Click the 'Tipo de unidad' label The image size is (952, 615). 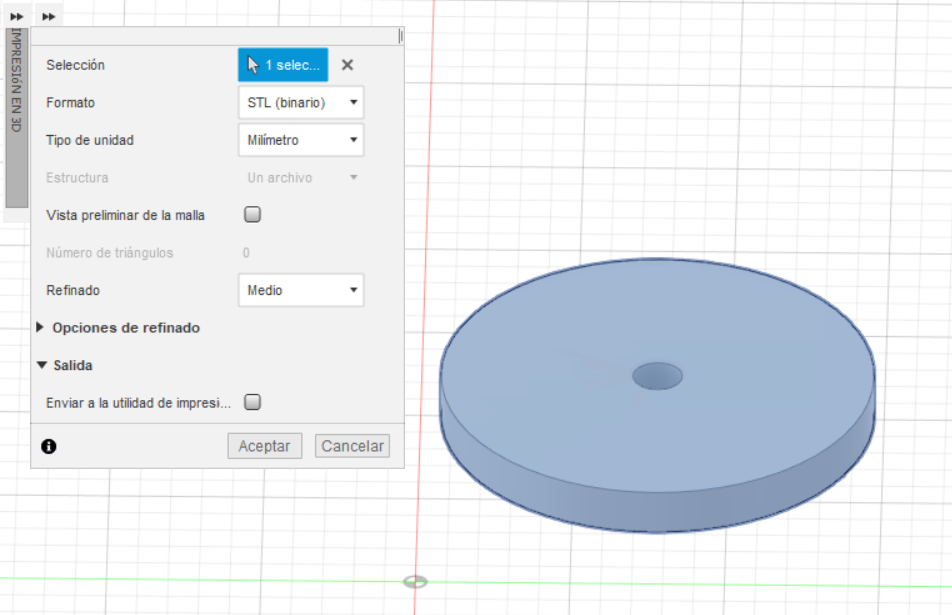(x=90, y=140)
